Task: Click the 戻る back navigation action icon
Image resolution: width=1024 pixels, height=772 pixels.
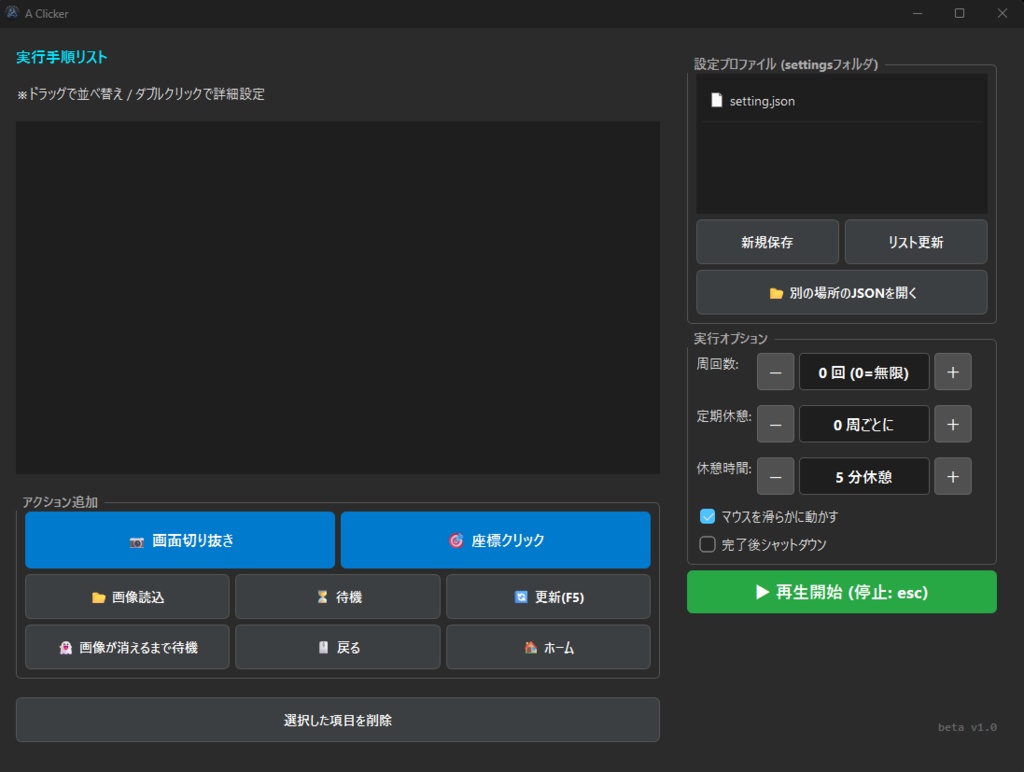Action: [x=326, y=646]
